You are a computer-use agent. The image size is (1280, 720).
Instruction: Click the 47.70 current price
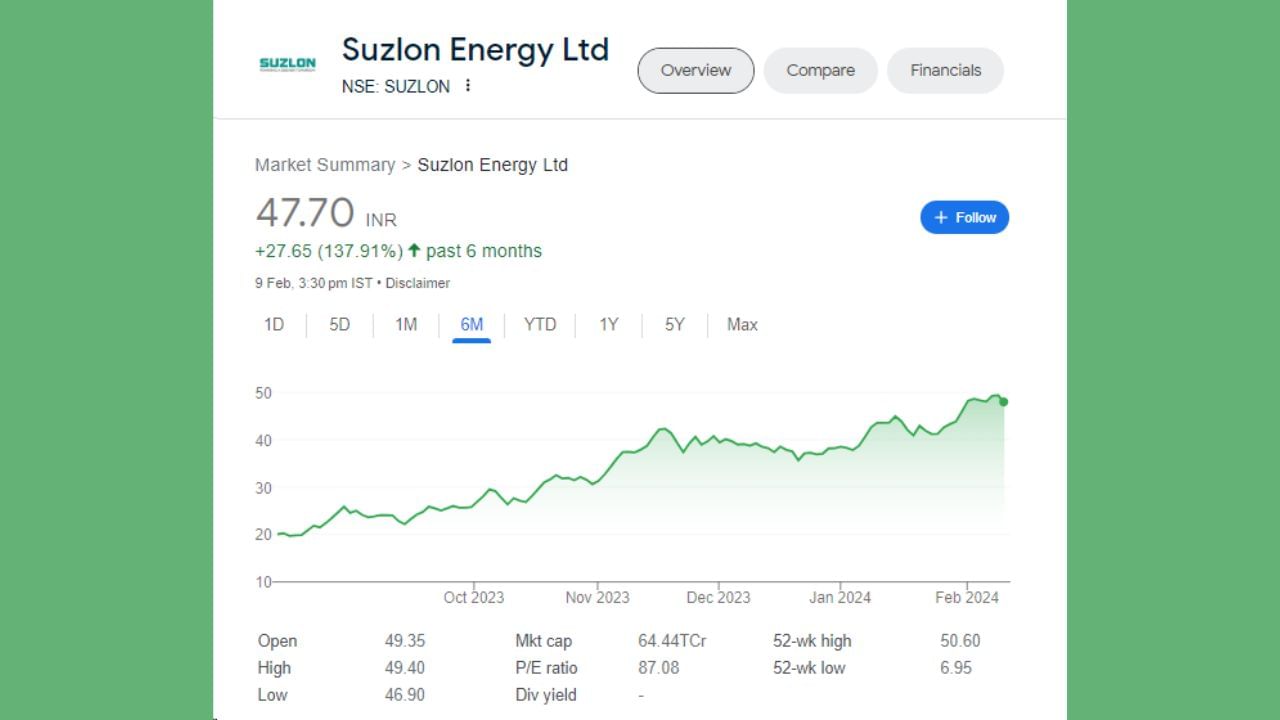tap(305, 213)
